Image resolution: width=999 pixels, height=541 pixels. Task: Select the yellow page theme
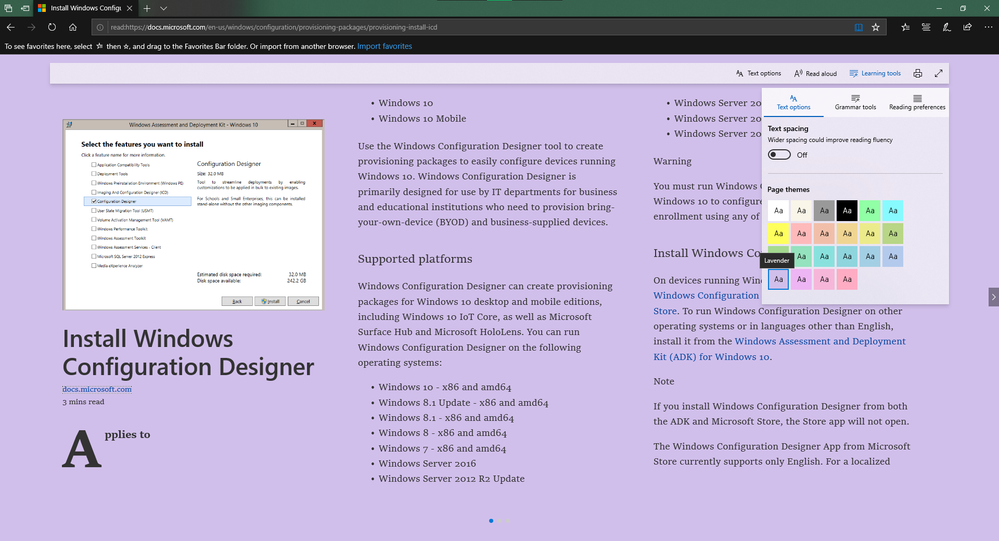pyautogui.click(x=778, y=233)
